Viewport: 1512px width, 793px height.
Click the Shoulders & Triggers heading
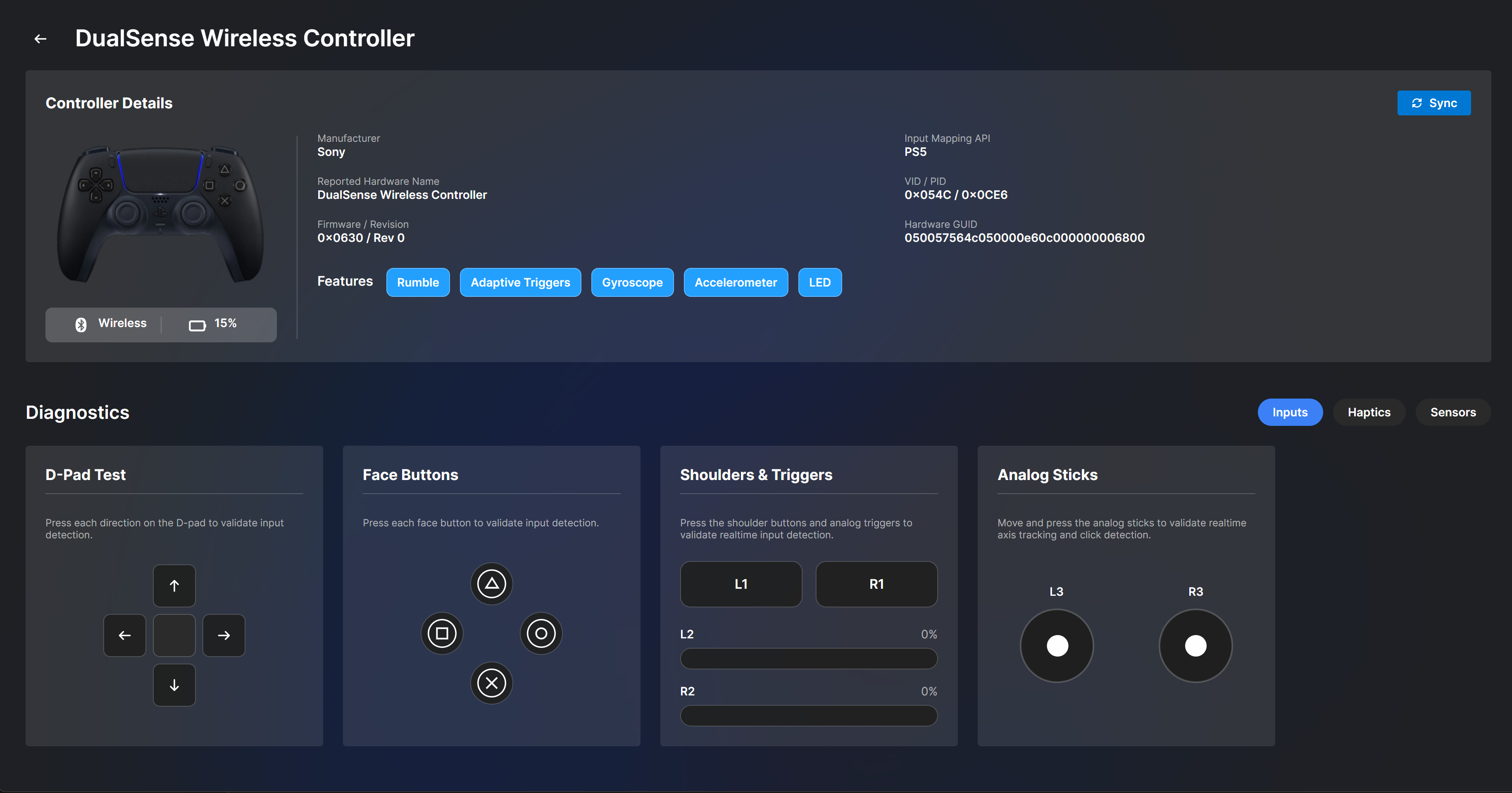tap(756, 475)
